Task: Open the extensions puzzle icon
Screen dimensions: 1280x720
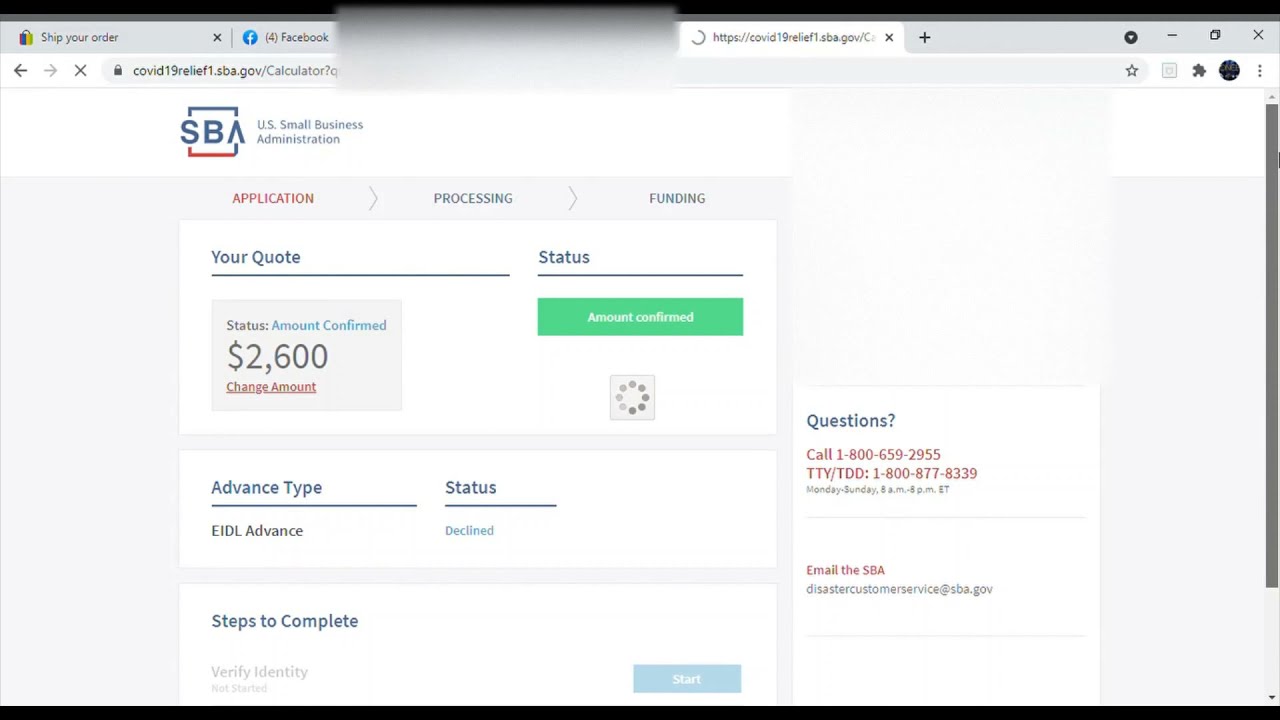Action: click(x=1199, y=70)
